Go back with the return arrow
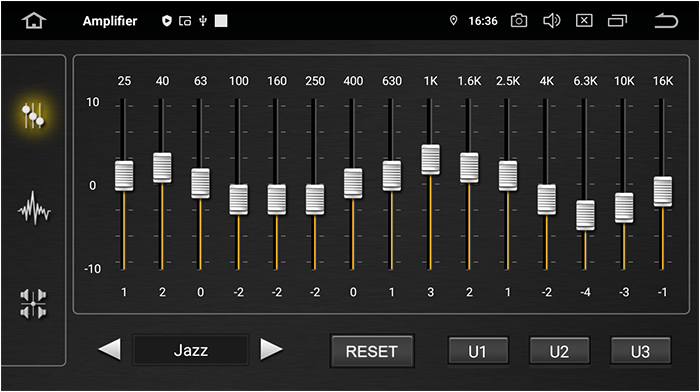700x392 pixels. coord(666,21)
